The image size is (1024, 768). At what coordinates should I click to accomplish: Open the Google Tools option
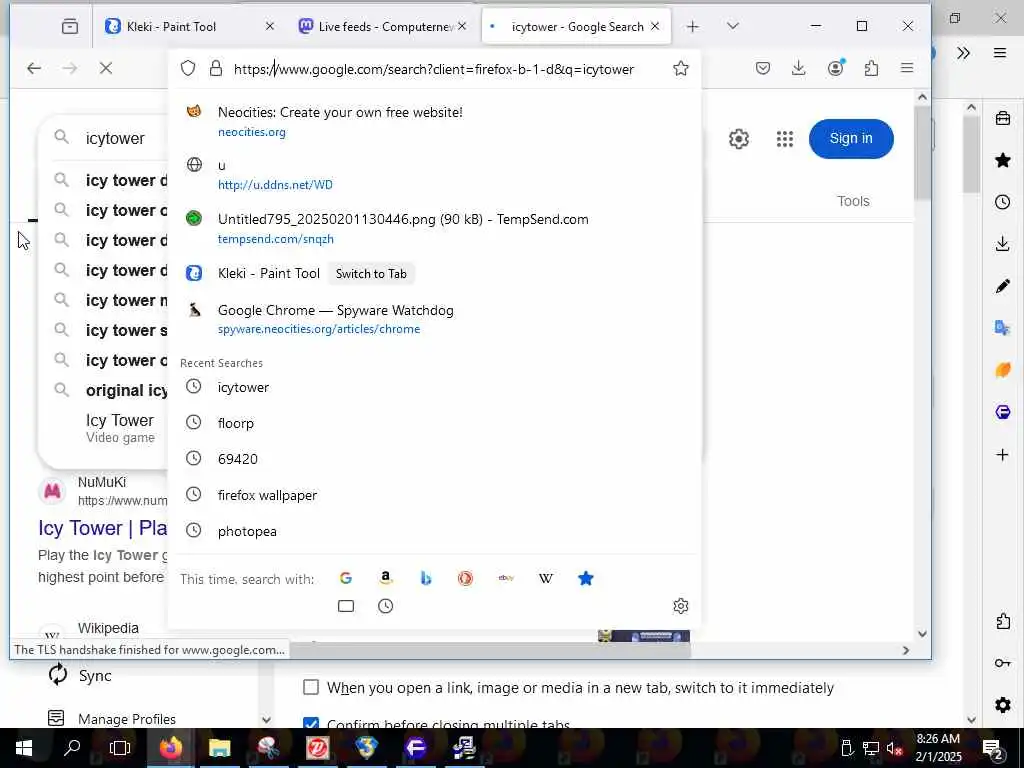click(853, 201)
